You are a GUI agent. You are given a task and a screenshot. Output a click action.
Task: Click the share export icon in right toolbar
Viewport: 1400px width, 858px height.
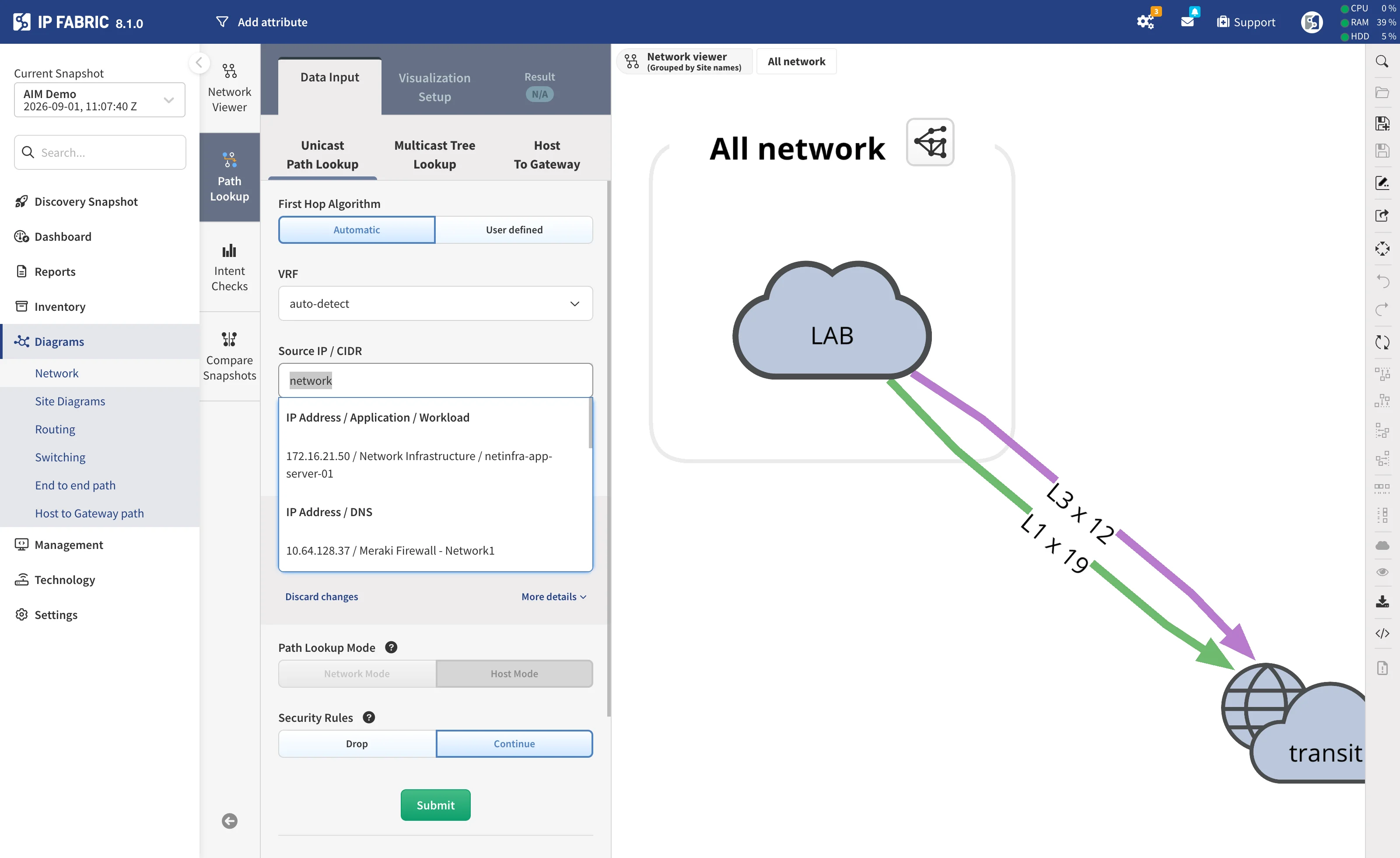coord(1382,215)
